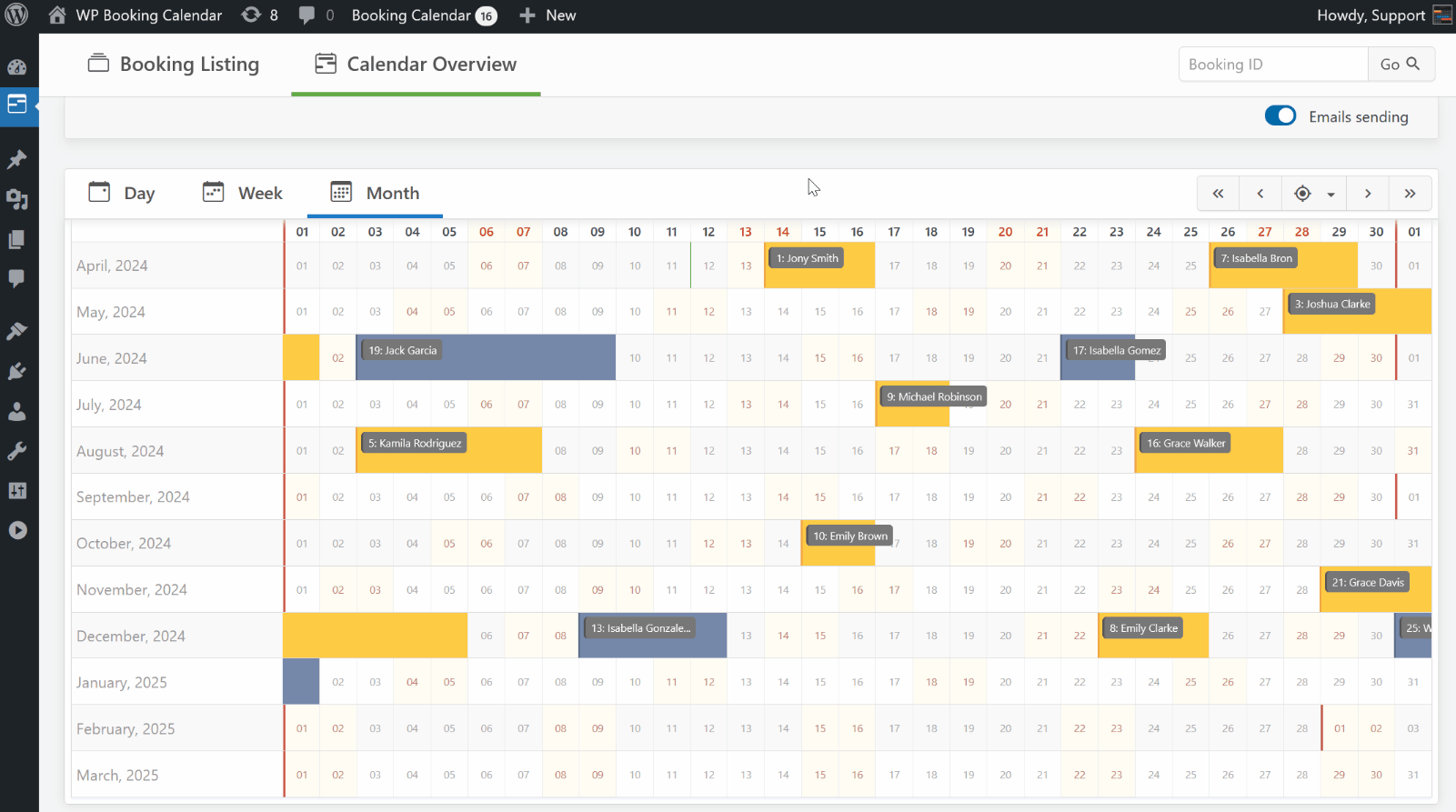Screen dimensions: 1456x812
Task: Open booking 8: Emily Clarke
Action: tap(1143, 627)
